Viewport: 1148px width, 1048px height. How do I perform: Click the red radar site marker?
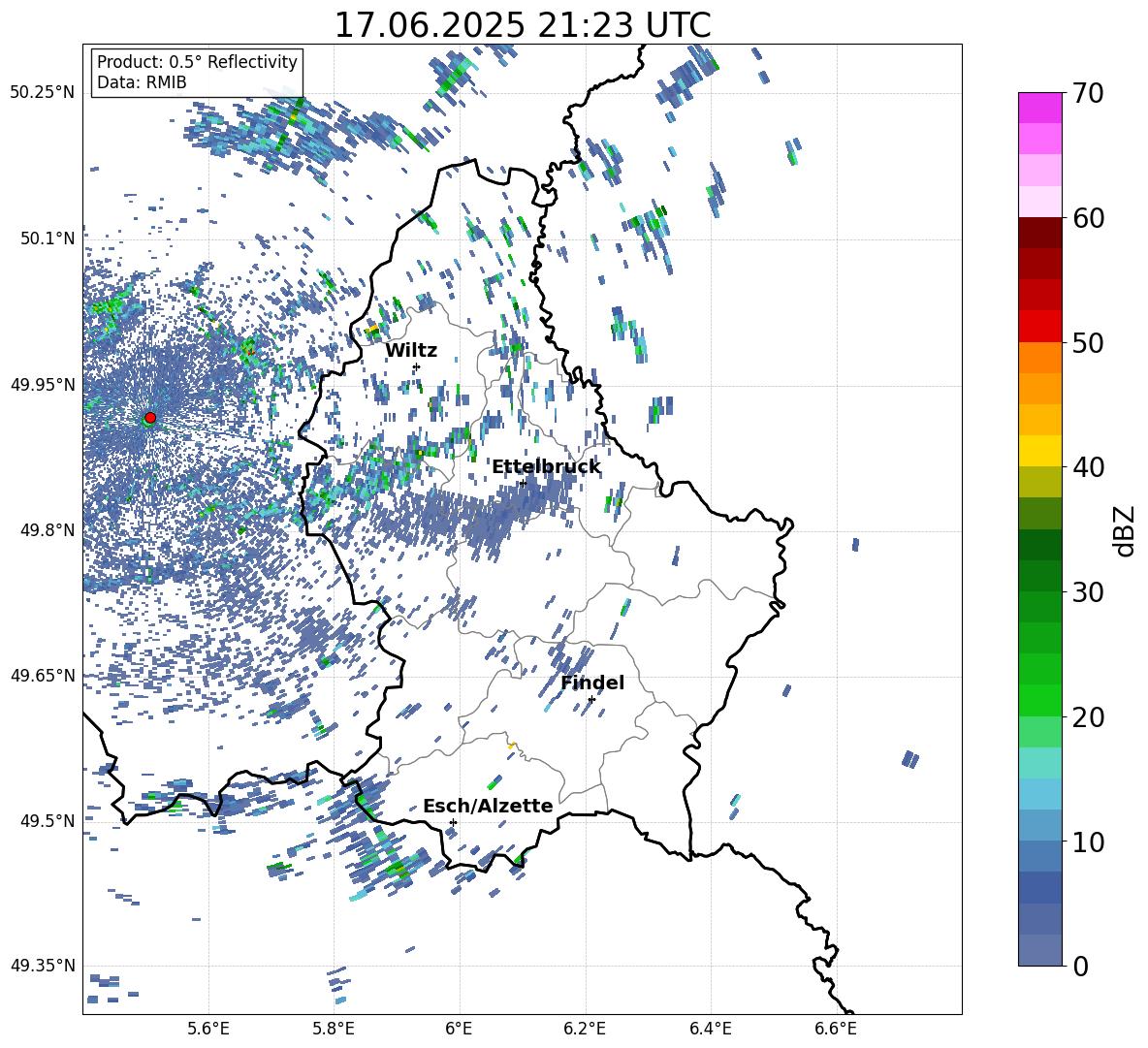[x=150, y=418]
